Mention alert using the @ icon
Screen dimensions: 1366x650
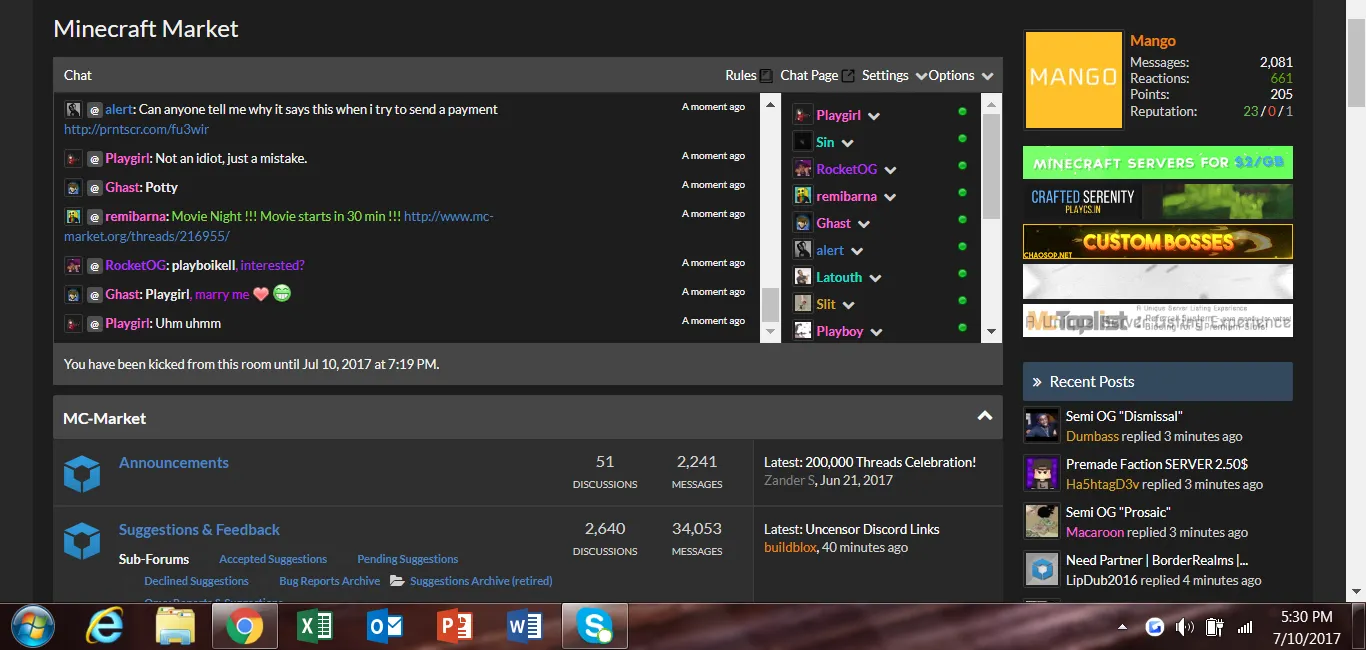click(94, 110)
